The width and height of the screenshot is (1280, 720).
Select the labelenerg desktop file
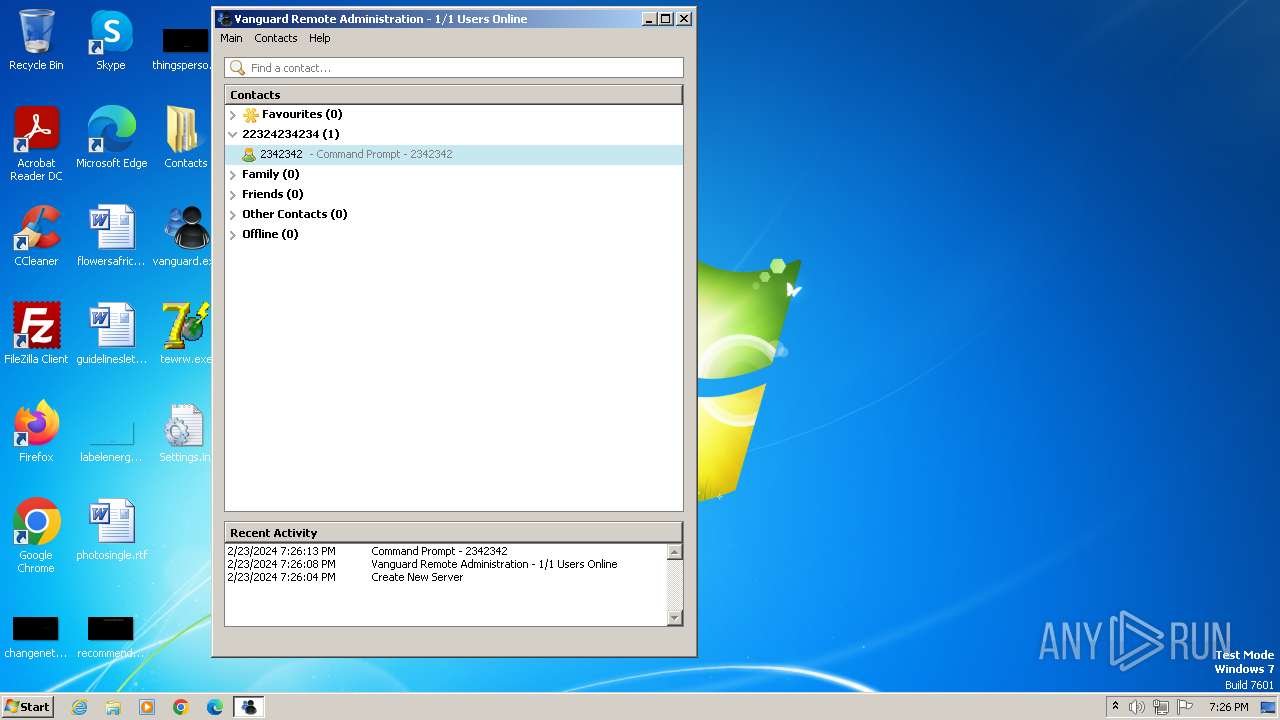pos(111,440)
